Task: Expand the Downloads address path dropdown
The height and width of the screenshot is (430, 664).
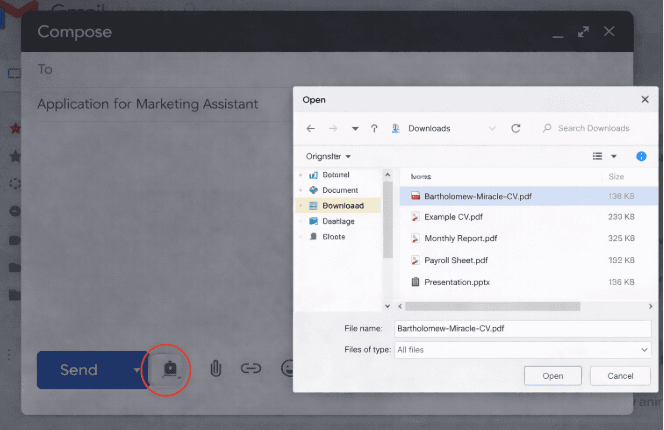Action: (x=492, y=128)
